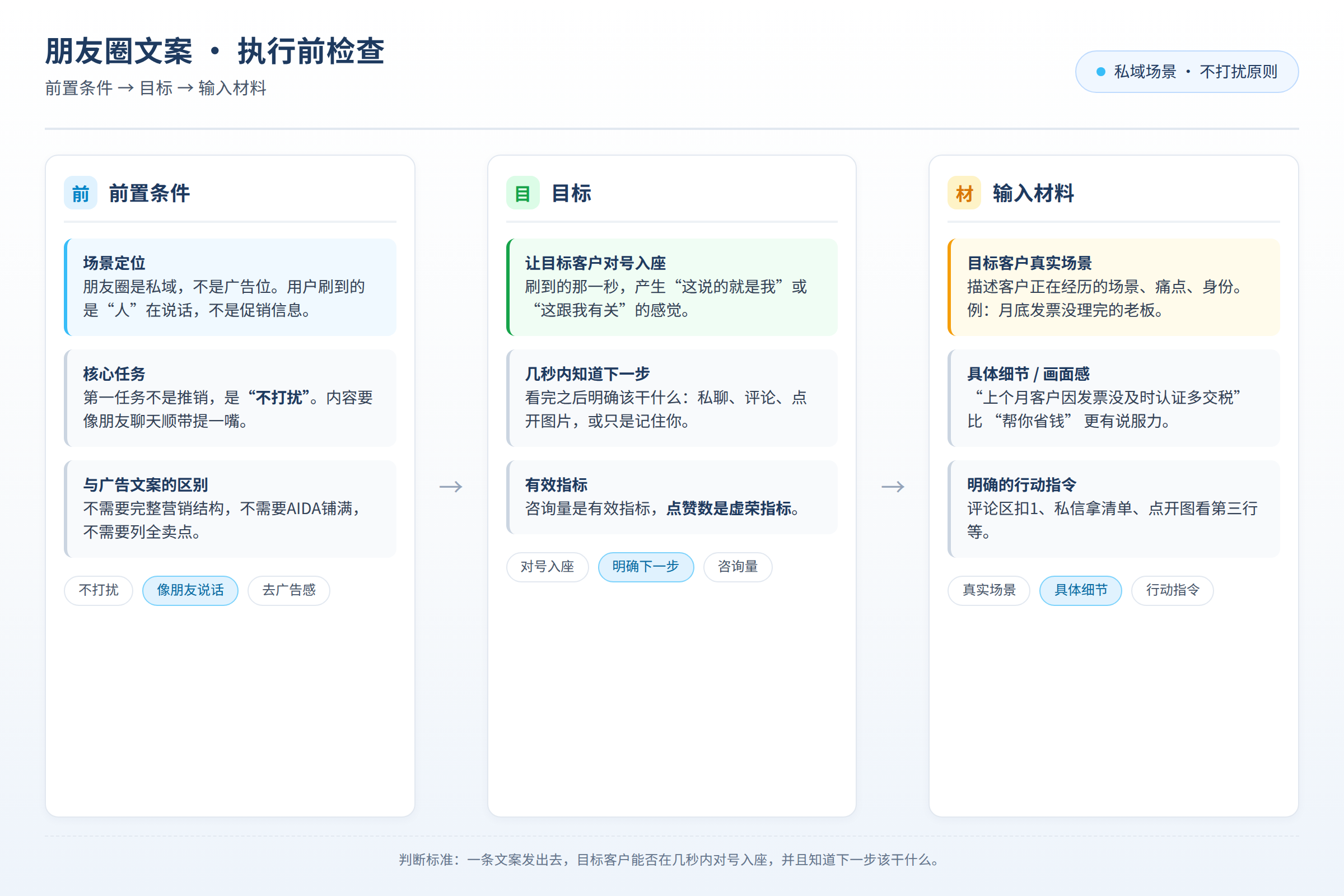
Task: Select the 去广告感 tag
Action: [x=288, y=590]
